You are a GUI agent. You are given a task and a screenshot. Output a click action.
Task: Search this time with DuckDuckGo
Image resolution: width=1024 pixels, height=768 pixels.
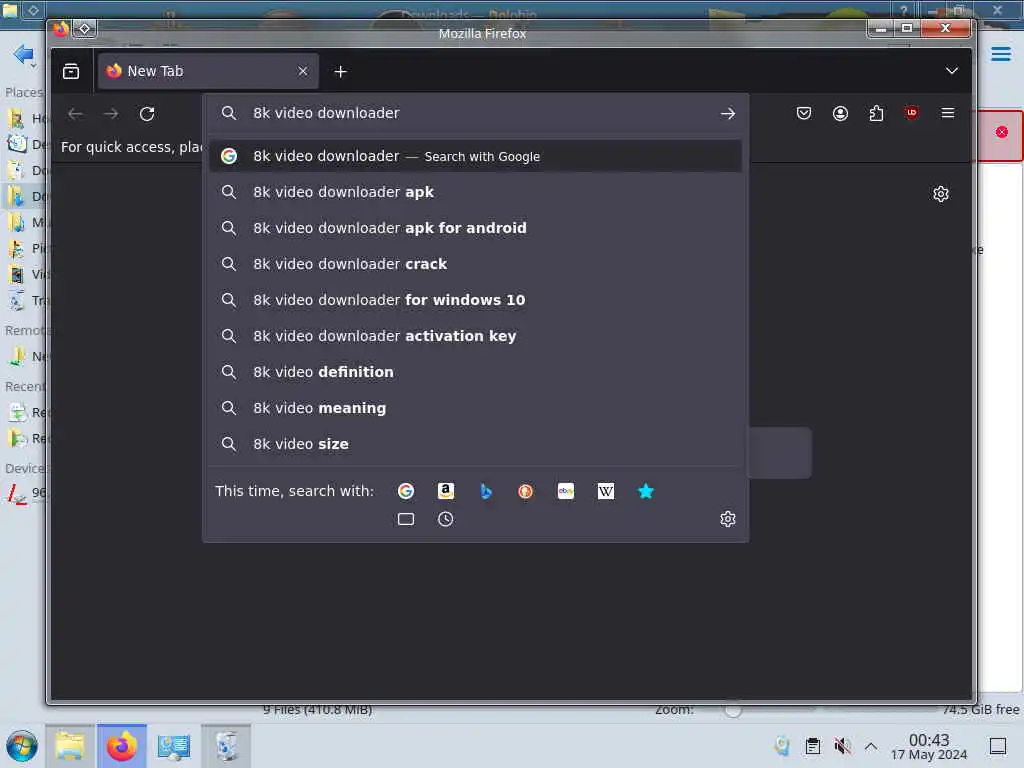point(525,491)
